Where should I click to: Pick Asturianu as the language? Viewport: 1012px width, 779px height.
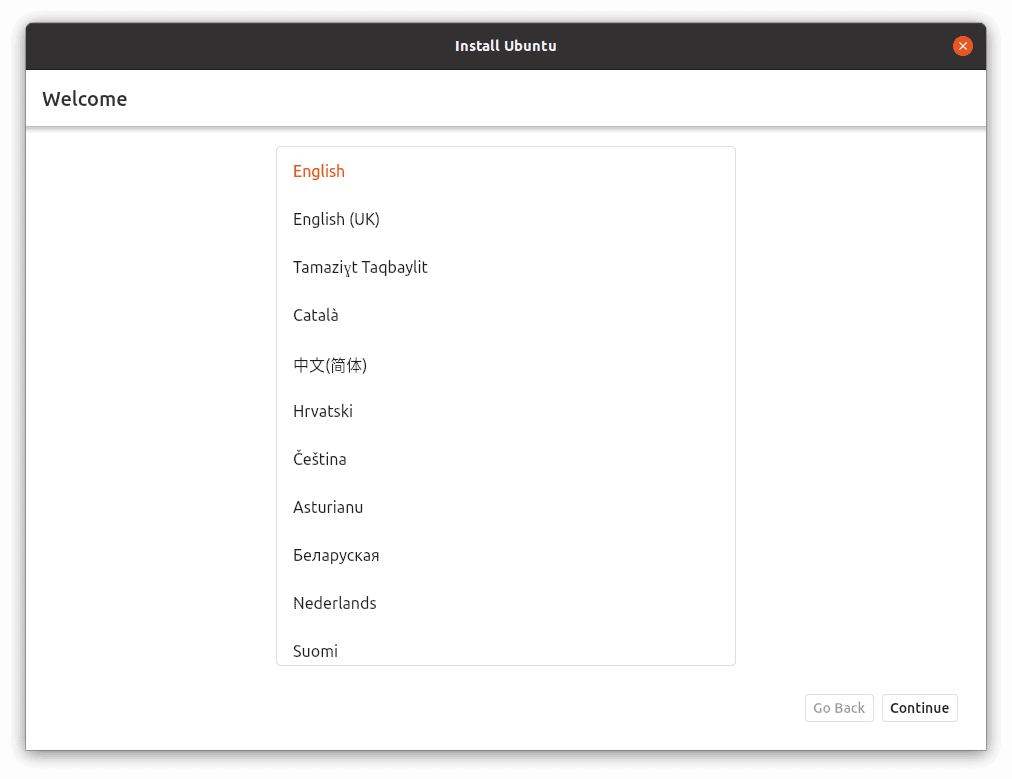(x=328, y=507)
